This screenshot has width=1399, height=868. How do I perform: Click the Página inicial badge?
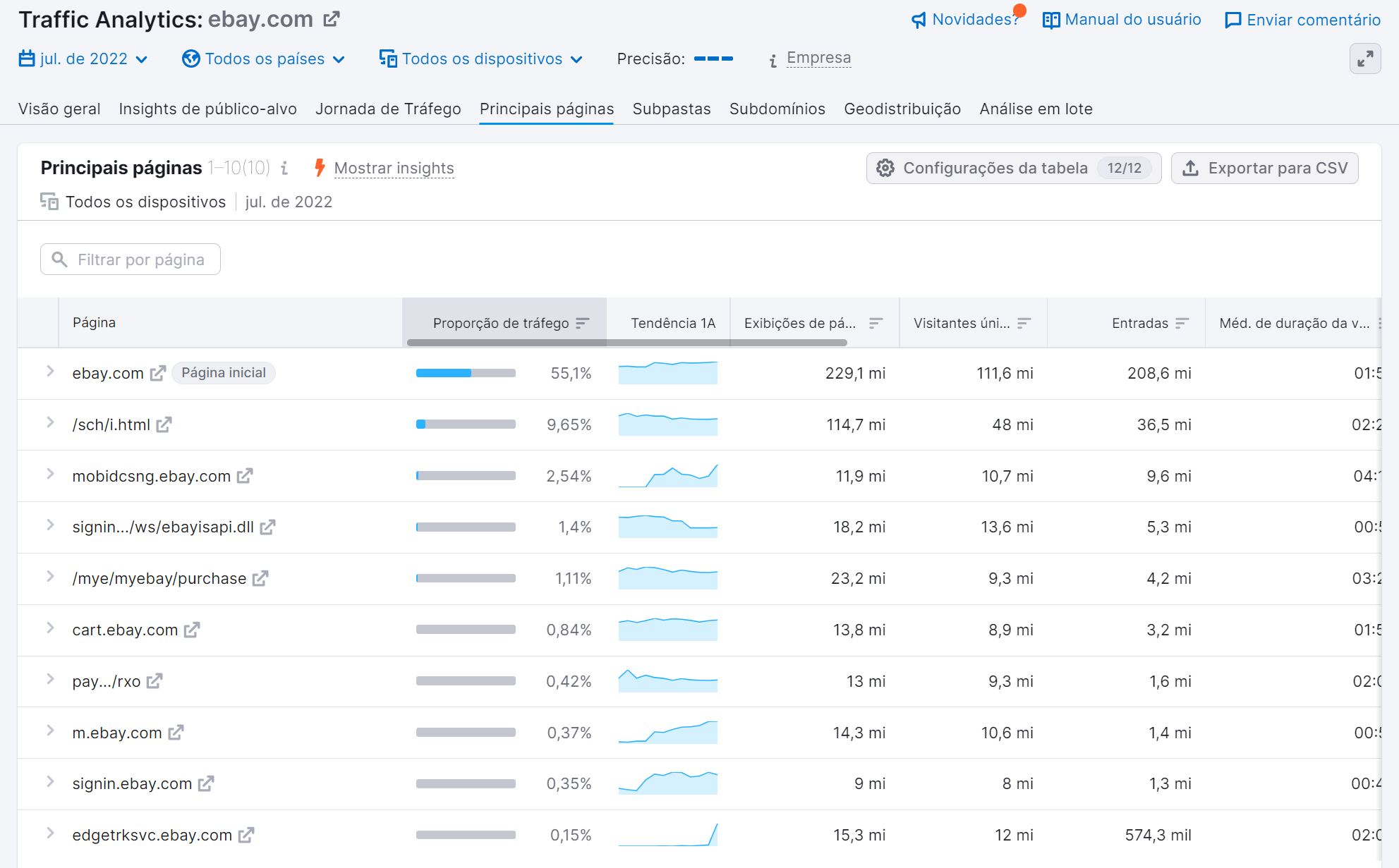click(x=224, y=373)
